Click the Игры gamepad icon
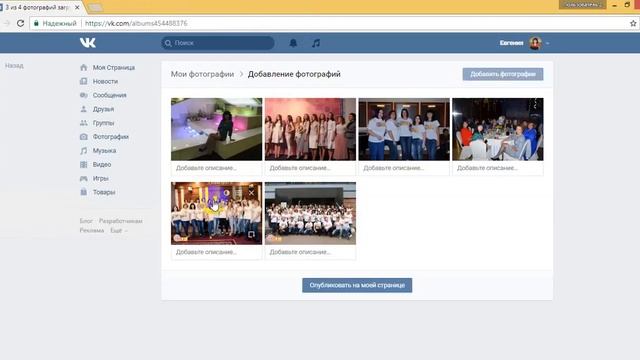This screenshot has height=360, width=640. click(84, 178)
